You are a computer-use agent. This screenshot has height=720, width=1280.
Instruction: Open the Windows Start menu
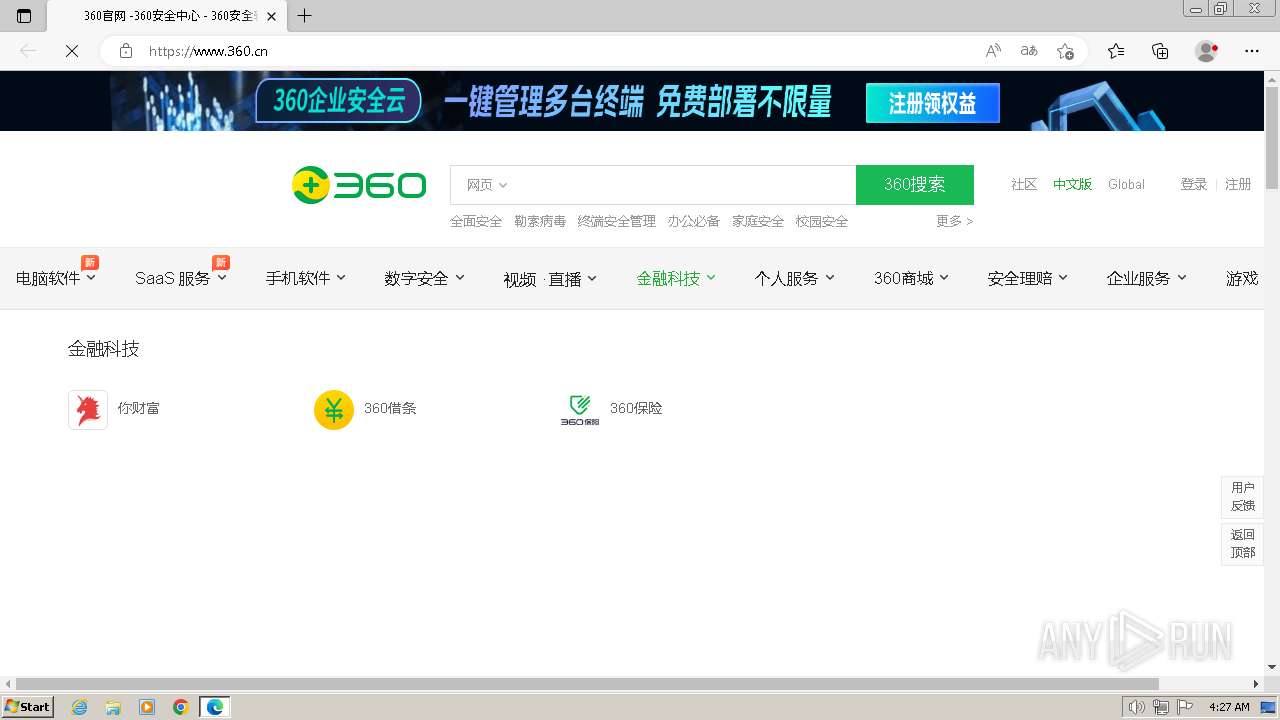(28, 707)
